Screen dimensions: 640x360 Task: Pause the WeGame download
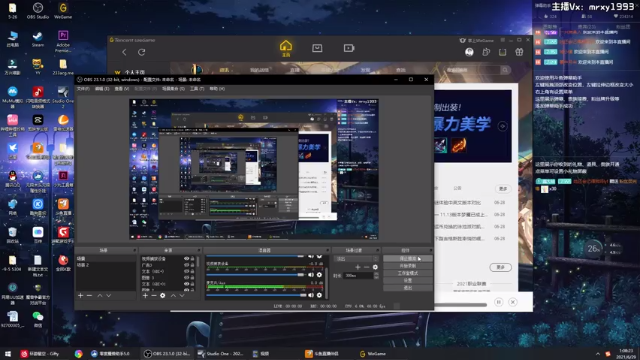tap(498, 302)
